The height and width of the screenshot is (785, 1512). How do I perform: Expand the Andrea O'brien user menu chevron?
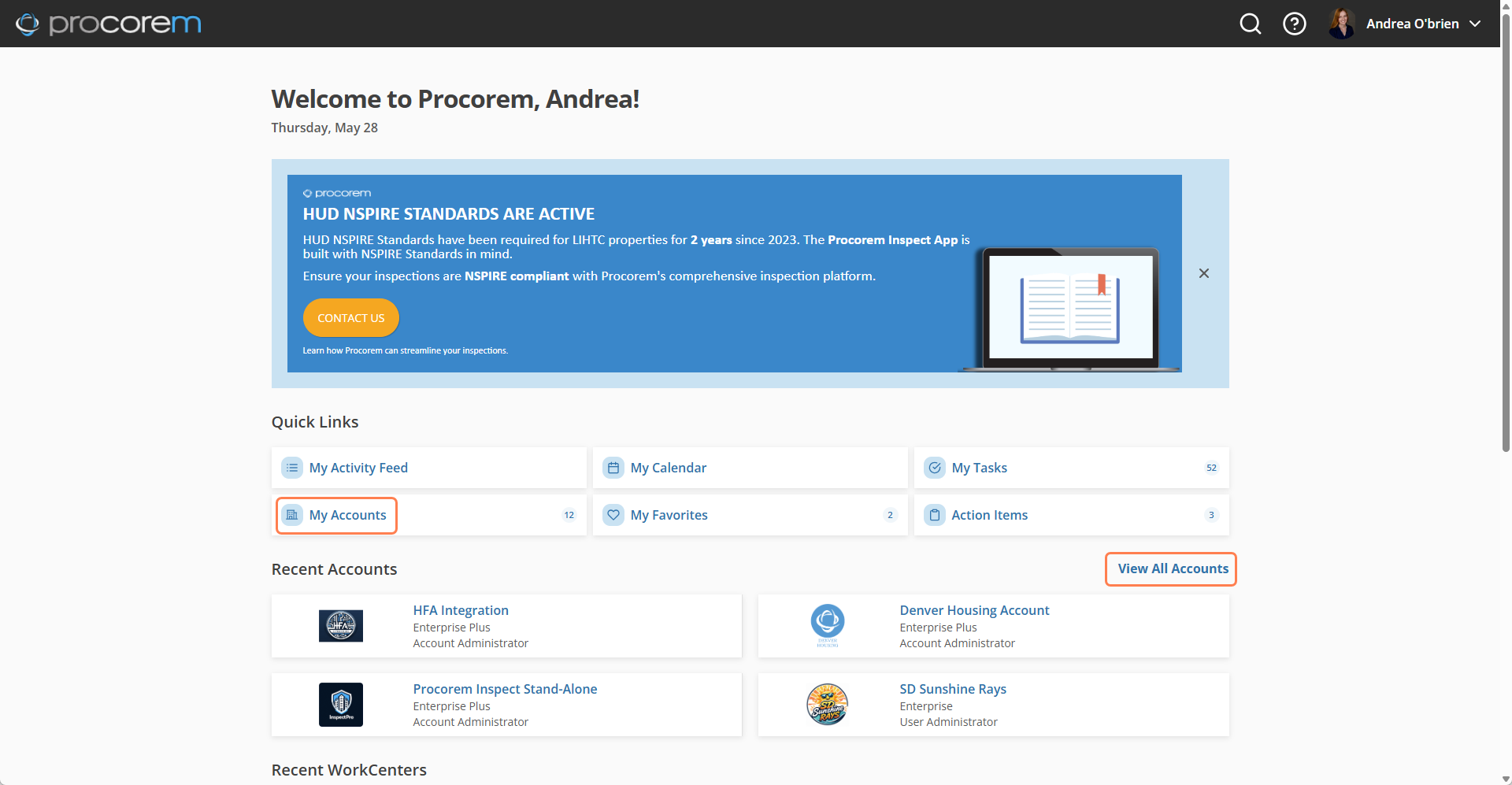click(1475, 24)
